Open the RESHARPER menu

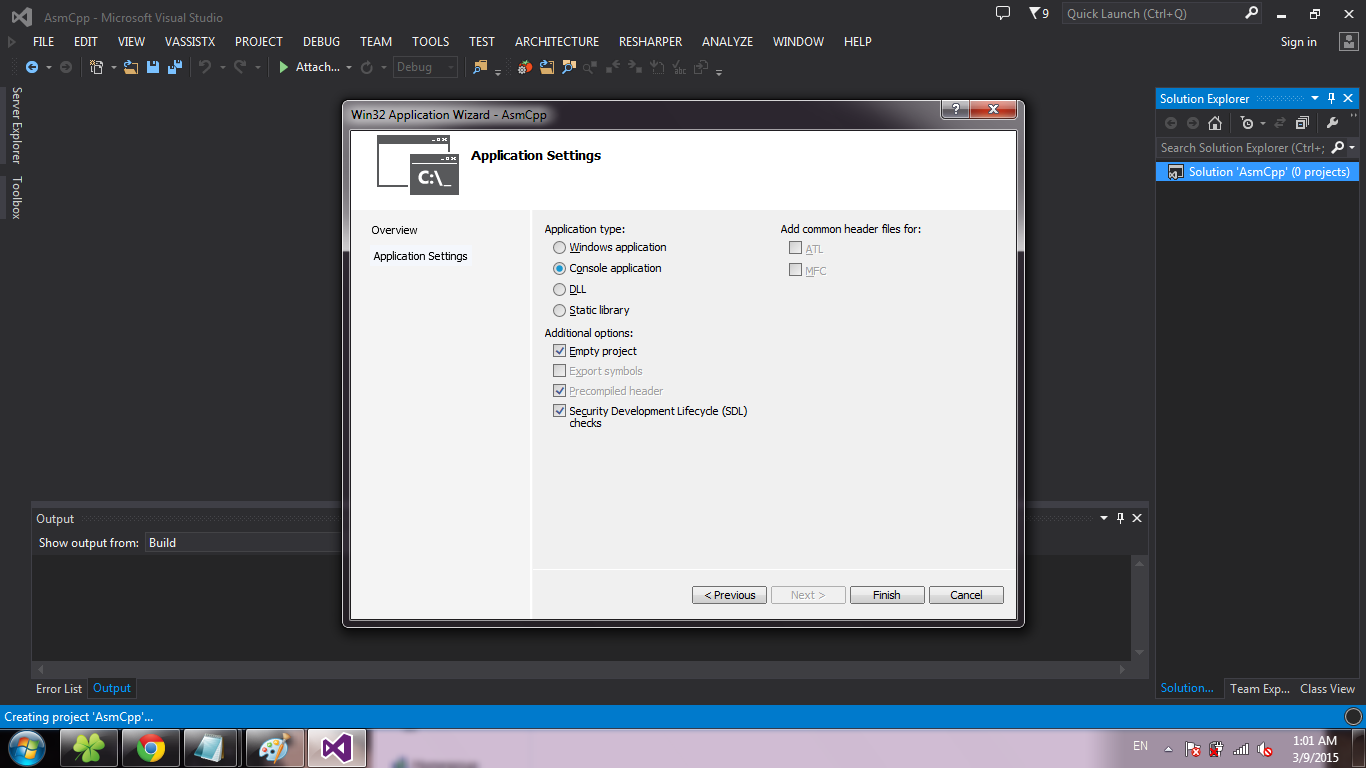click(650, 41)
